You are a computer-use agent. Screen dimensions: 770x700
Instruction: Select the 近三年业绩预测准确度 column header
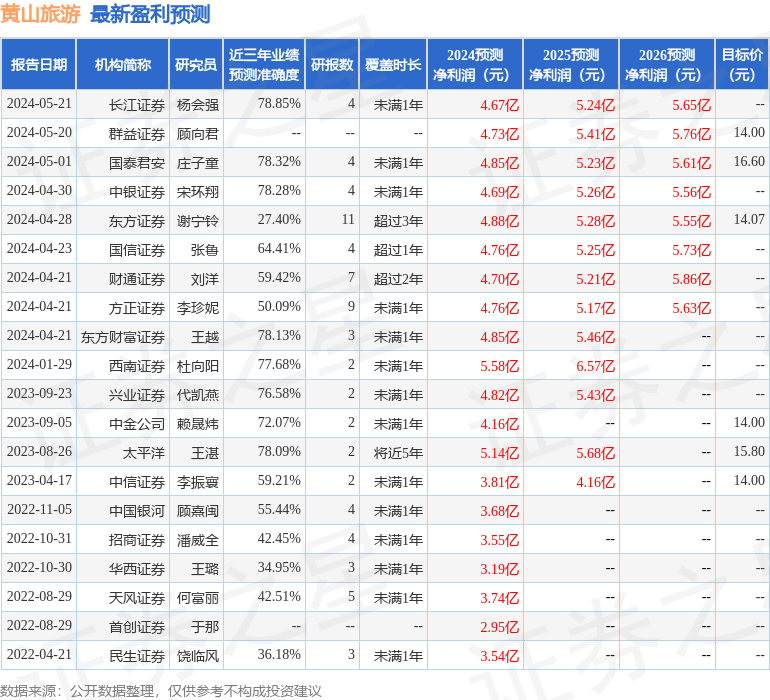point(264,64)
